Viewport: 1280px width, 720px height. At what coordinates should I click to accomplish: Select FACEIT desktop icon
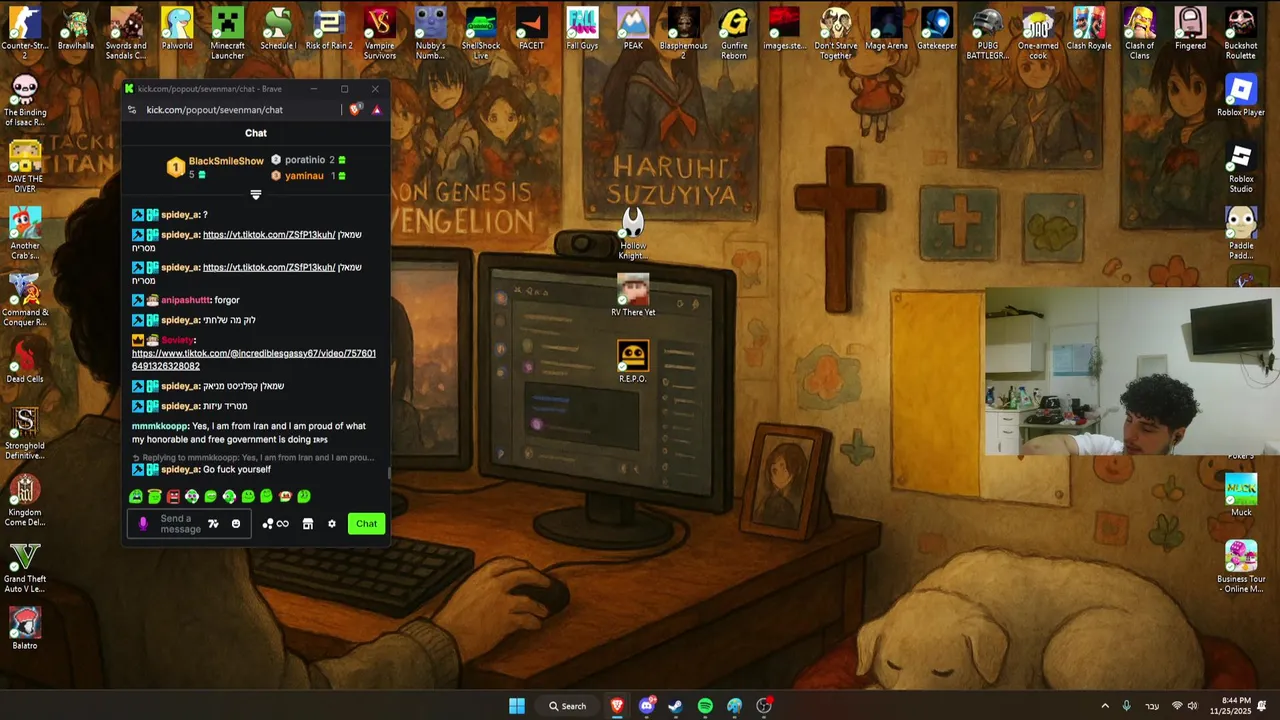pos(532,30)
